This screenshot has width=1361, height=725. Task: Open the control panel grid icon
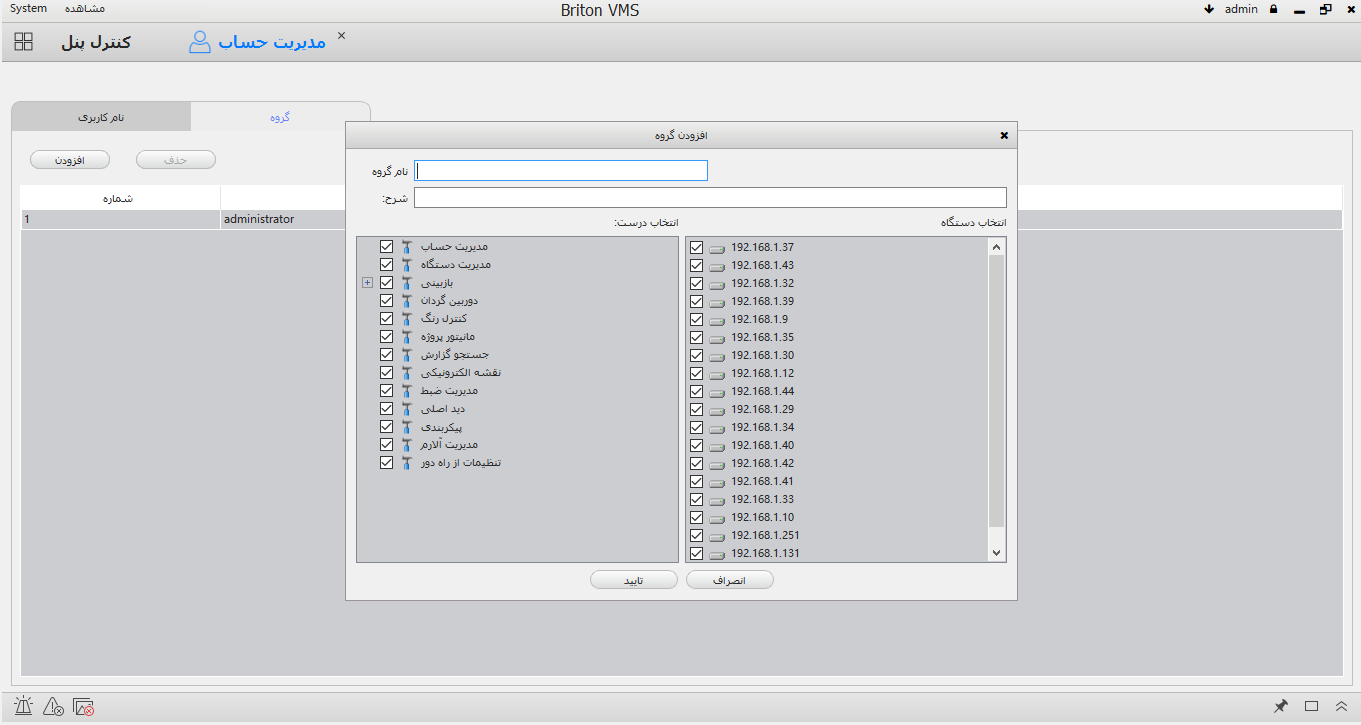pyautogui.click(x=24, y=42)
